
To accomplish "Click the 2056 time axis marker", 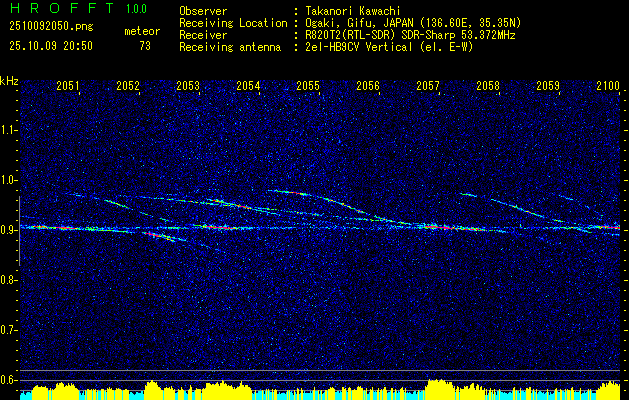I will 368,86.
